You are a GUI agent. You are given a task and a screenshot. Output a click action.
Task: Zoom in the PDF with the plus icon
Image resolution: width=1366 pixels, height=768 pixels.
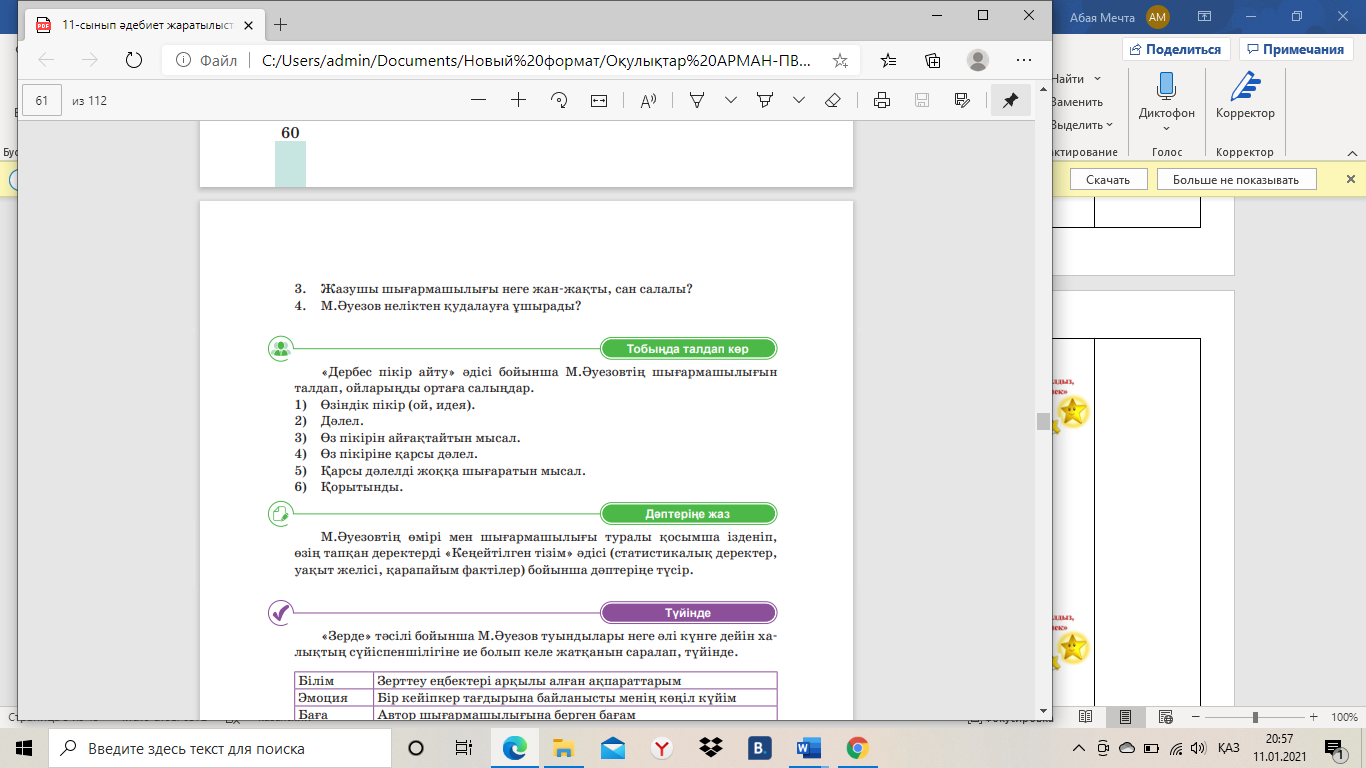click(x=518, y=100)
